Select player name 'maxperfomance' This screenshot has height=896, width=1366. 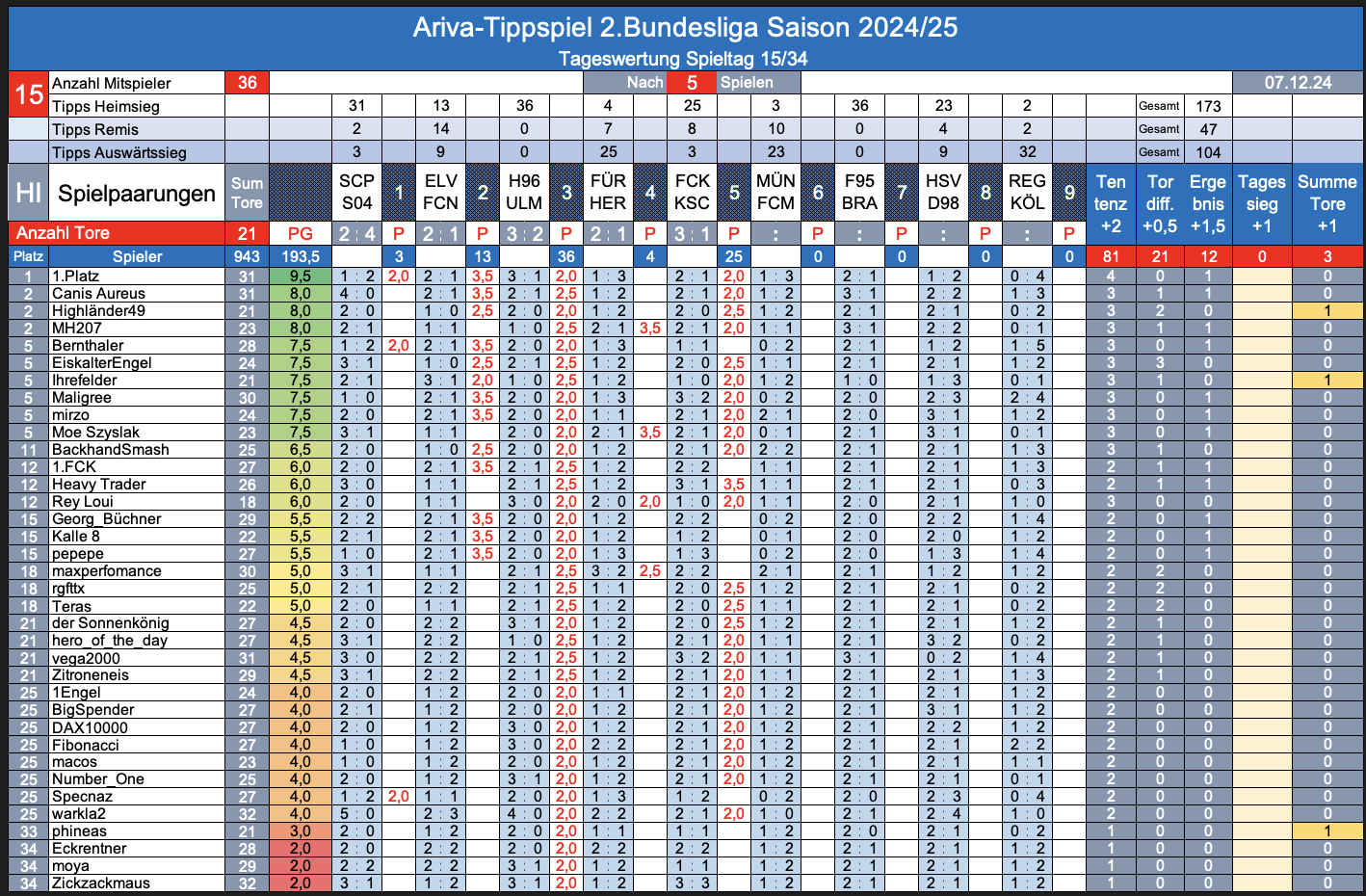[x=107, y=570]
